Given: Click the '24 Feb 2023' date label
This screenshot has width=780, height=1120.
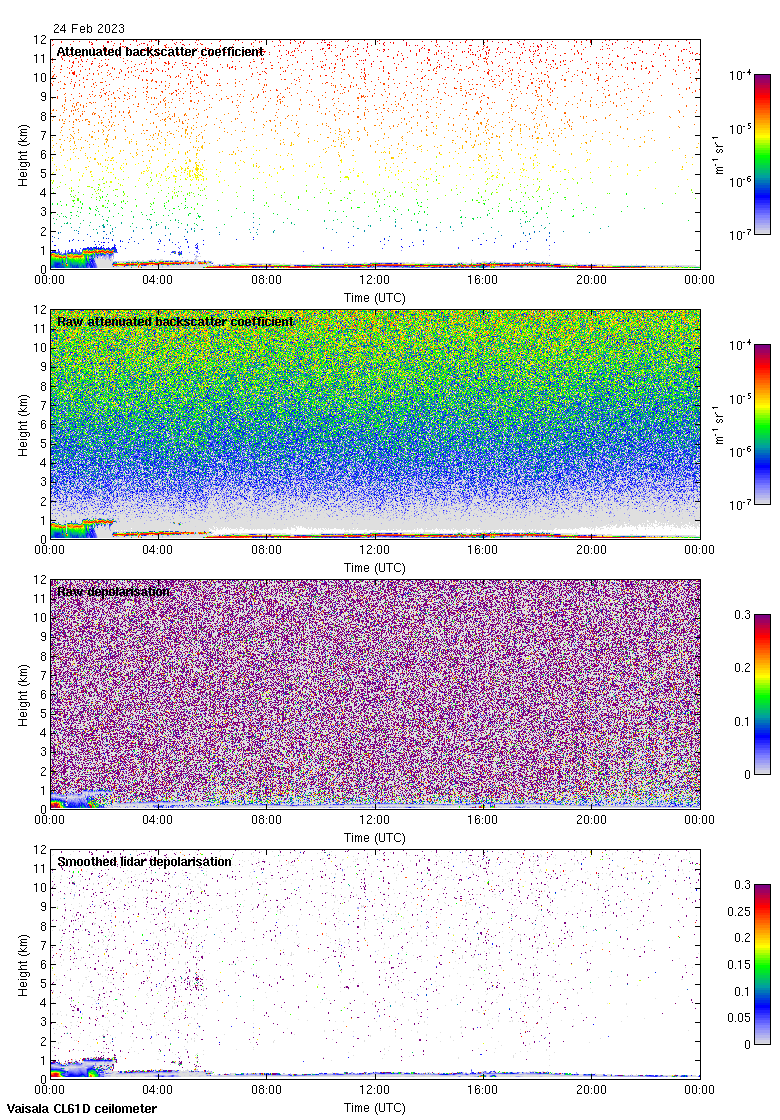Looking at the screenshot, I should tap(89, 29).
